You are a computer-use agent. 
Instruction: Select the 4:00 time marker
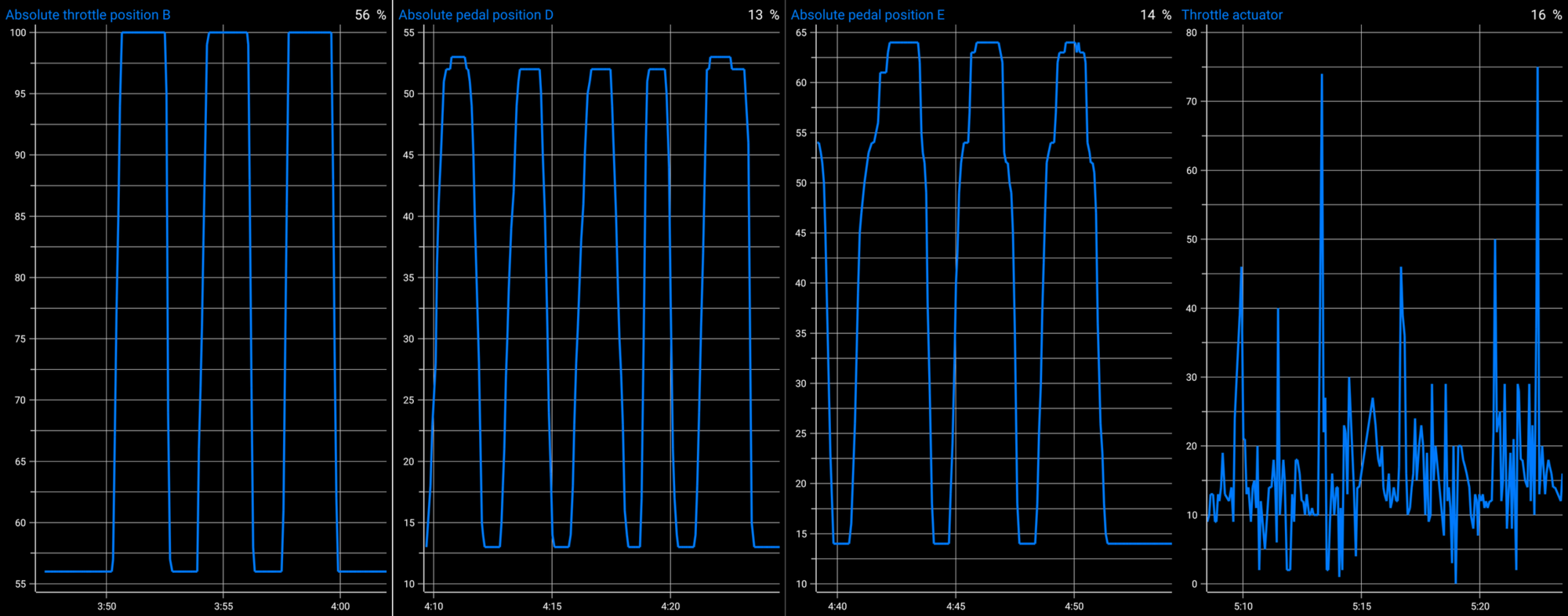pos(340,606)
